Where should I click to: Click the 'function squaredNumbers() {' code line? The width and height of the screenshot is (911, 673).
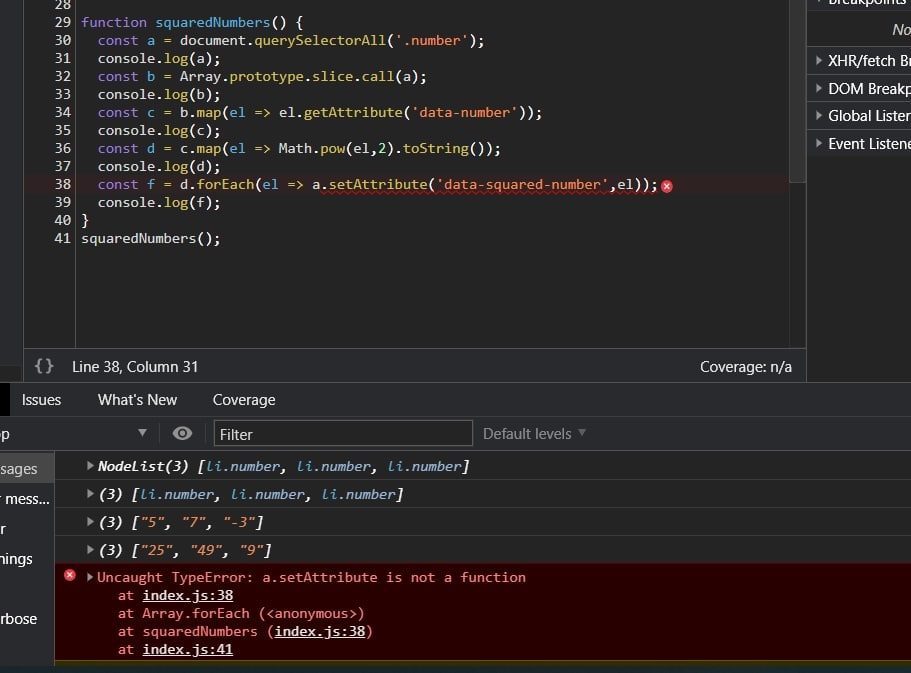[x=192, y=23]
